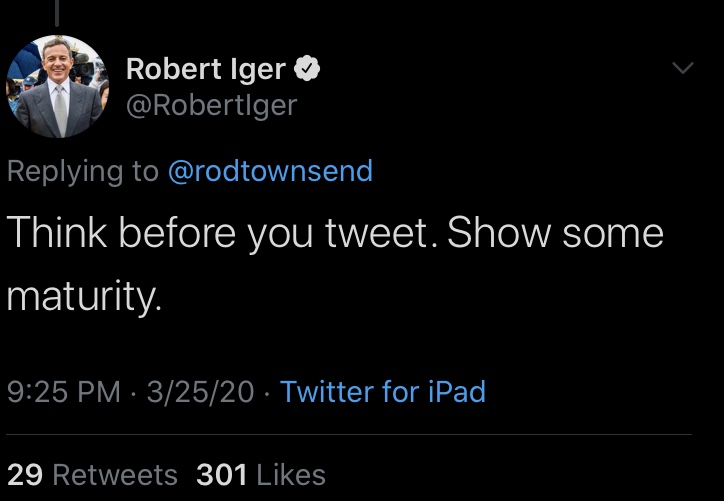Click the thread connector line above avatar
The width and height of the screenshot is (724, 501).
tap(57, 12)
